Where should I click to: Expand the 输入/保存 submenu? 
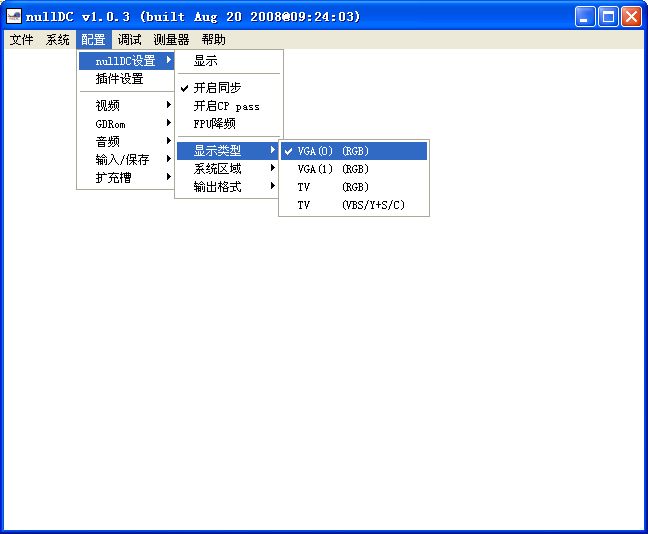pyautogui.click(x=126, y=160)
